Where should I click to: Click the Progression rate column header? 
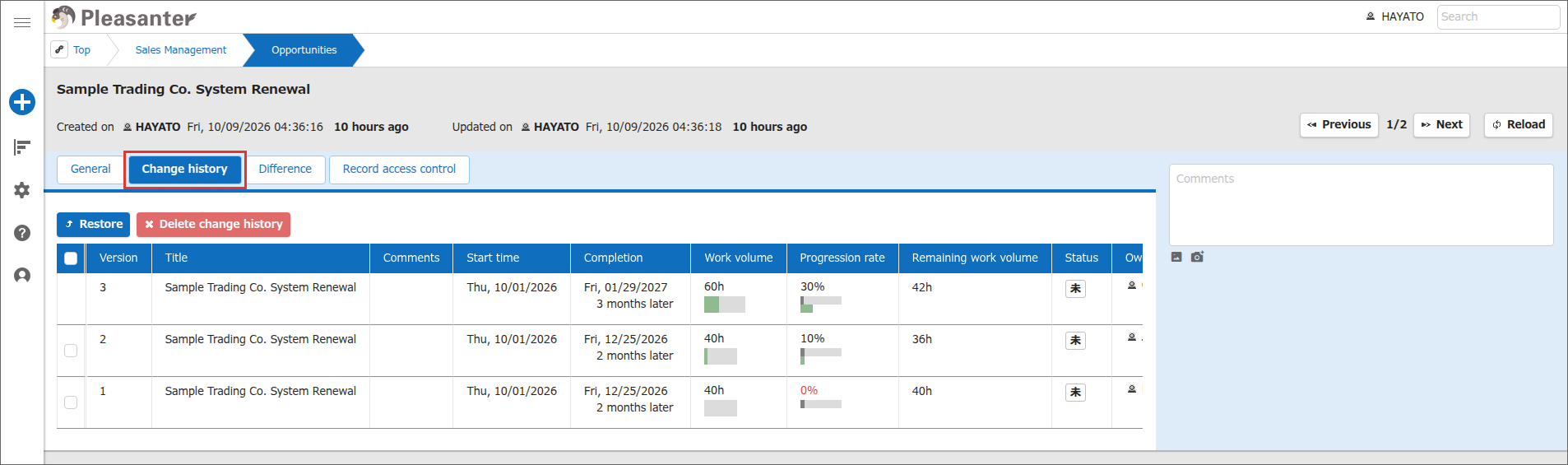pyautogui.click(x=842, y=258)
